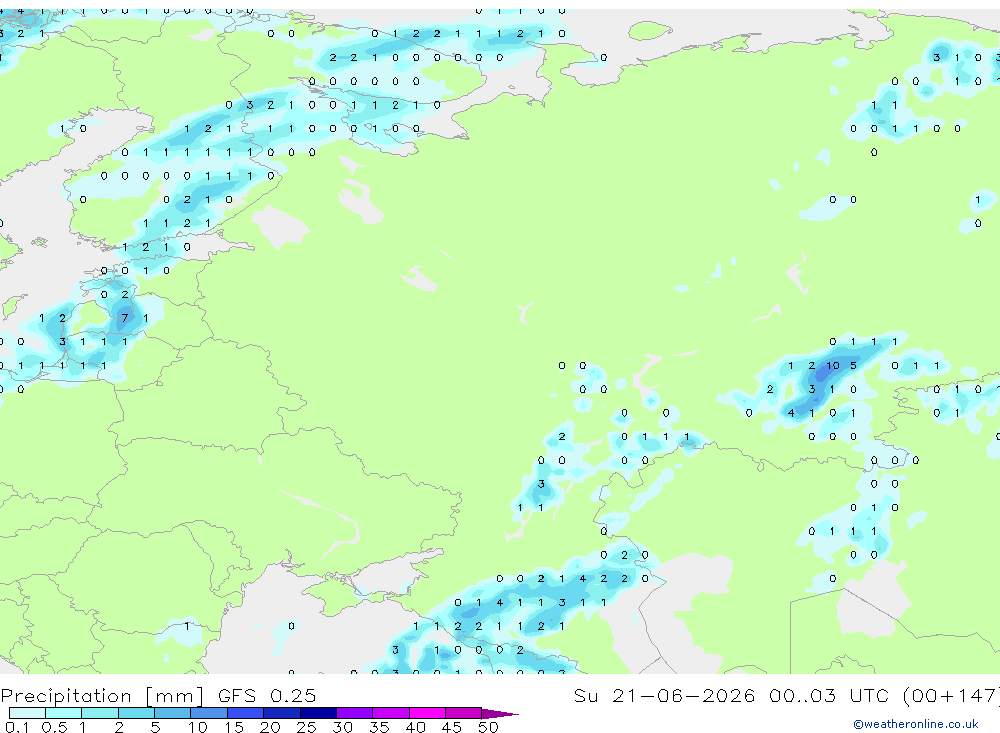Pick the 40–45 mm magenta legend swatch
1000x733 pixels.
pos(427,713)
